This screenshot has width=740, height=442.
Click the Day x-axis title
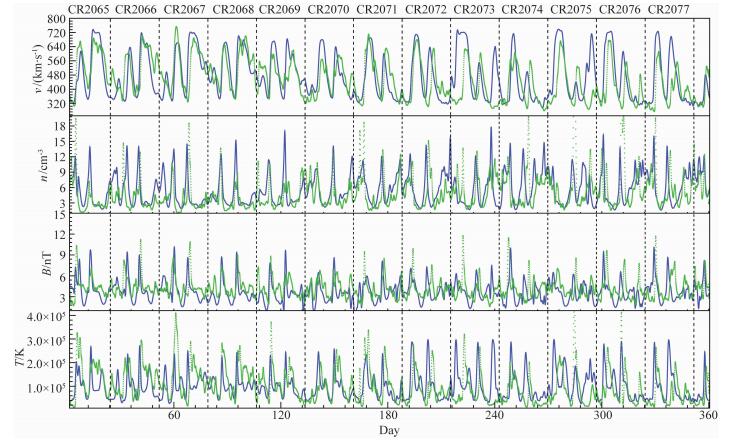[391, 431]
